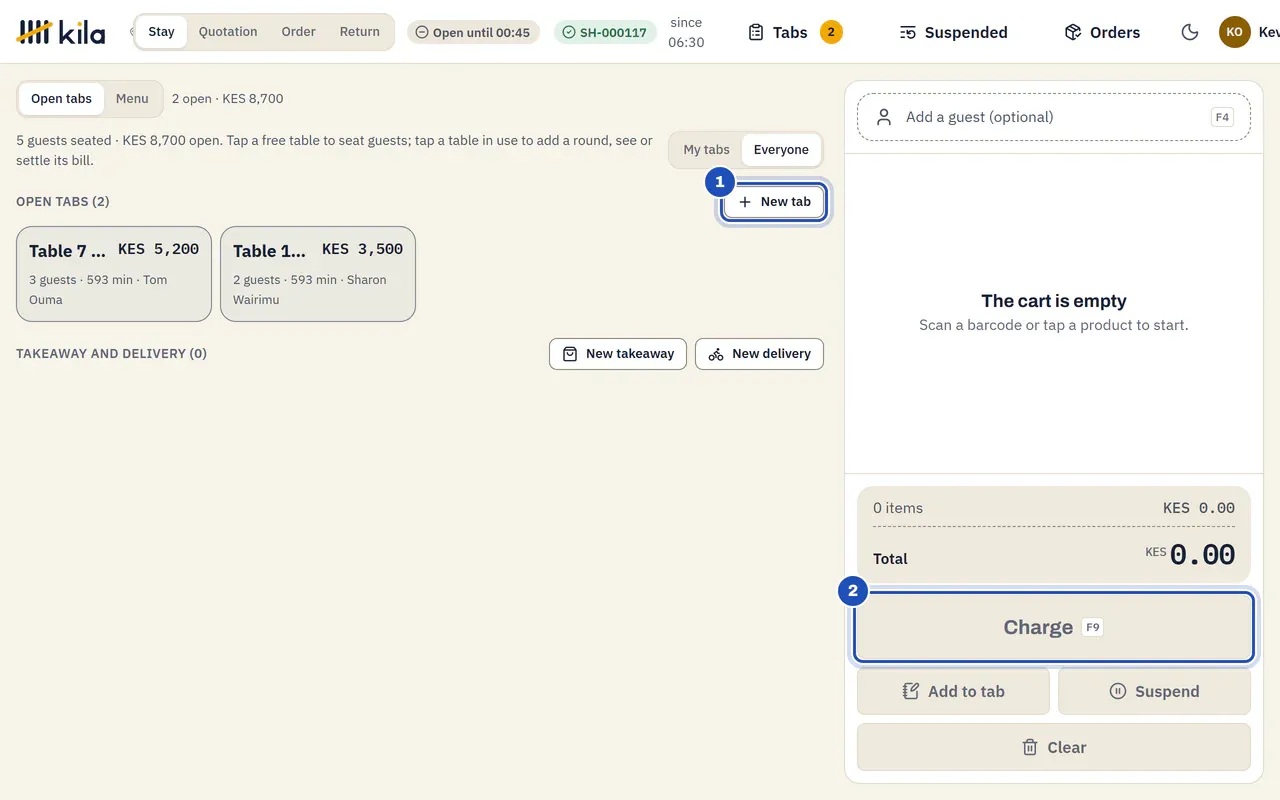This screenshot has height=800, width=1280.
Task: Click the 'TAKEAWAY AND DELIVERY (0)' heading
Action: point(112,354)
